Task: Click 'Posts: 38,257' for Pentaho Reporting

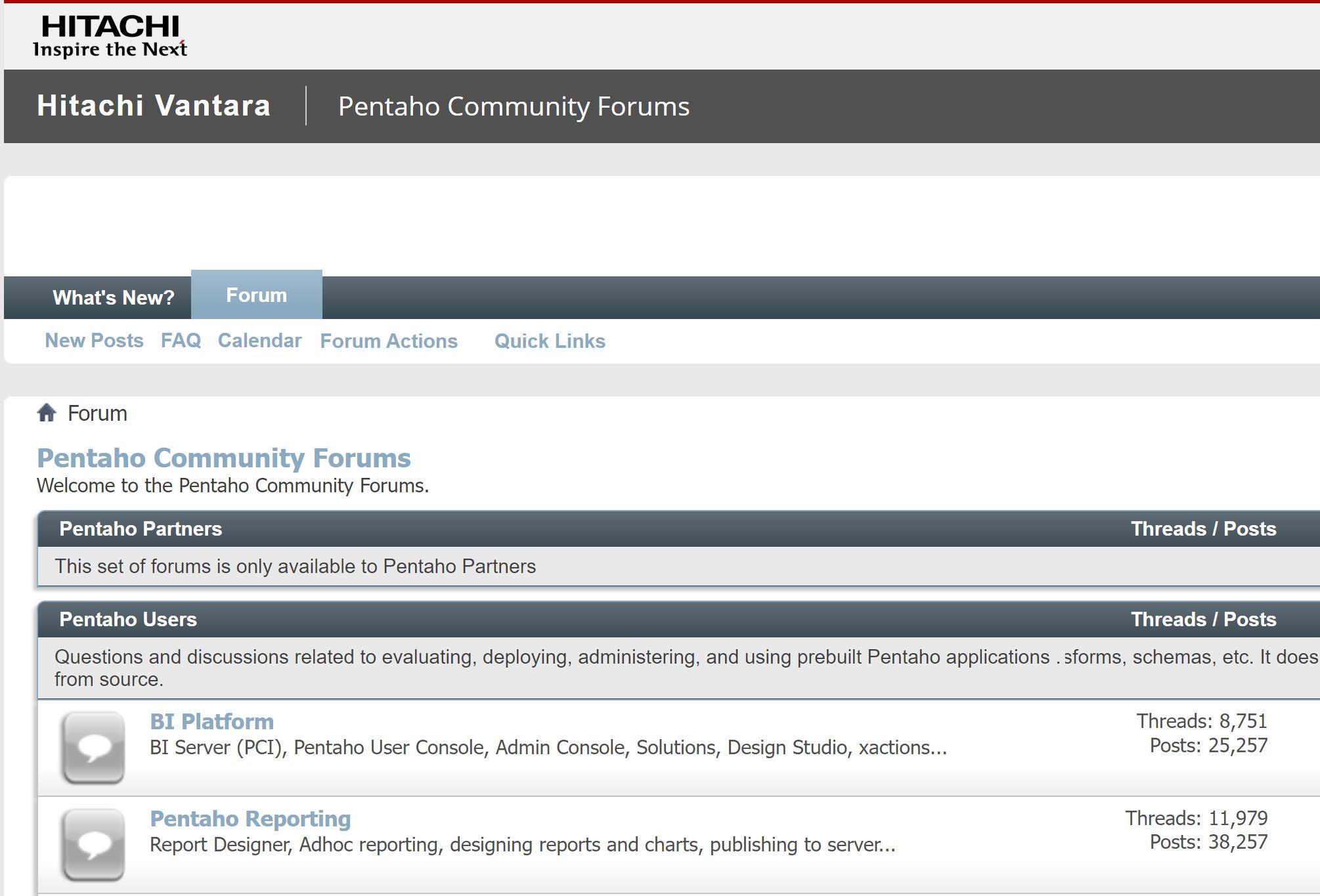Action: 1208,842
